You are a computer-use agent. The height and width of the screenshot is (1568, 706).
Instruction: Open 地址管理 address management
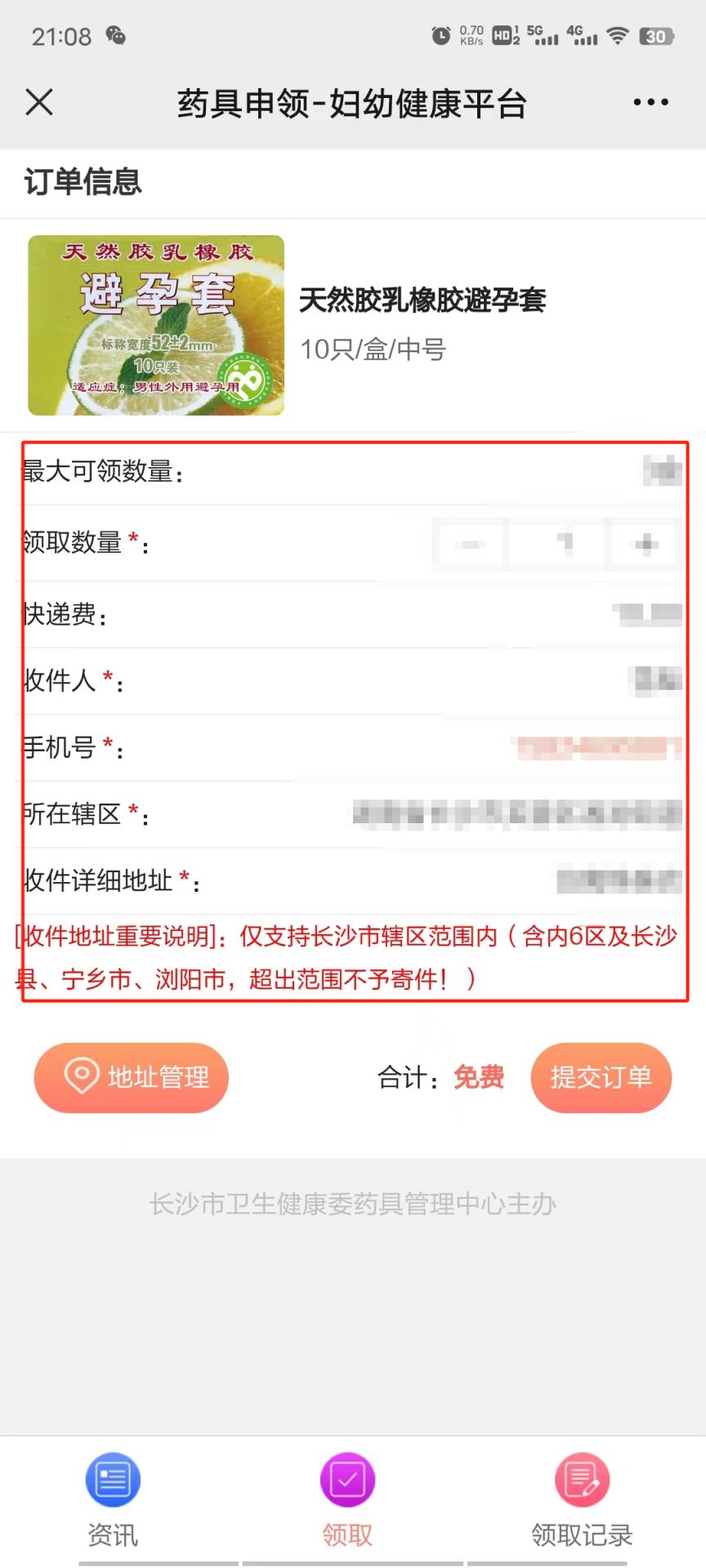[x=132, y=1077]
